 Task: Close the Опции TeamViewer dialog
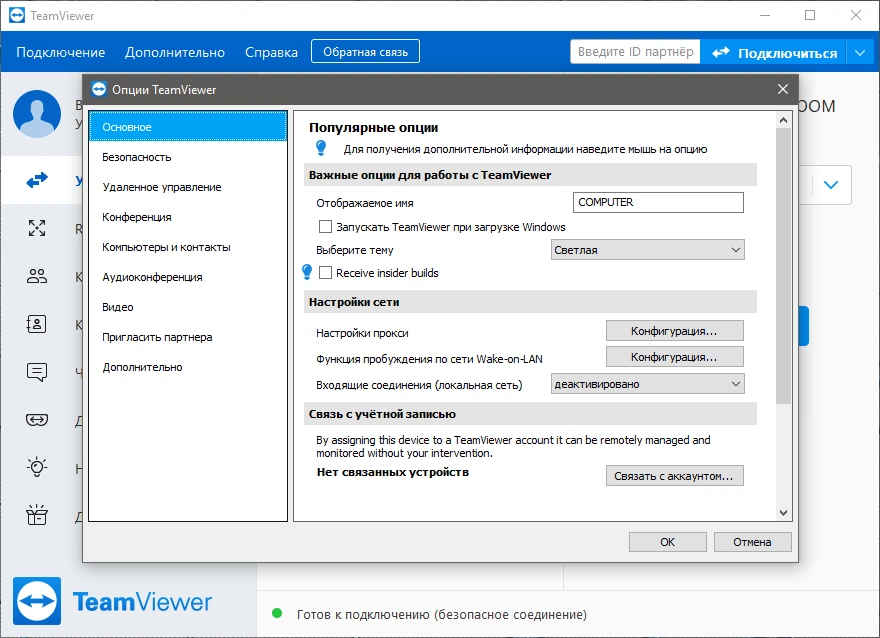pos(783,89)
